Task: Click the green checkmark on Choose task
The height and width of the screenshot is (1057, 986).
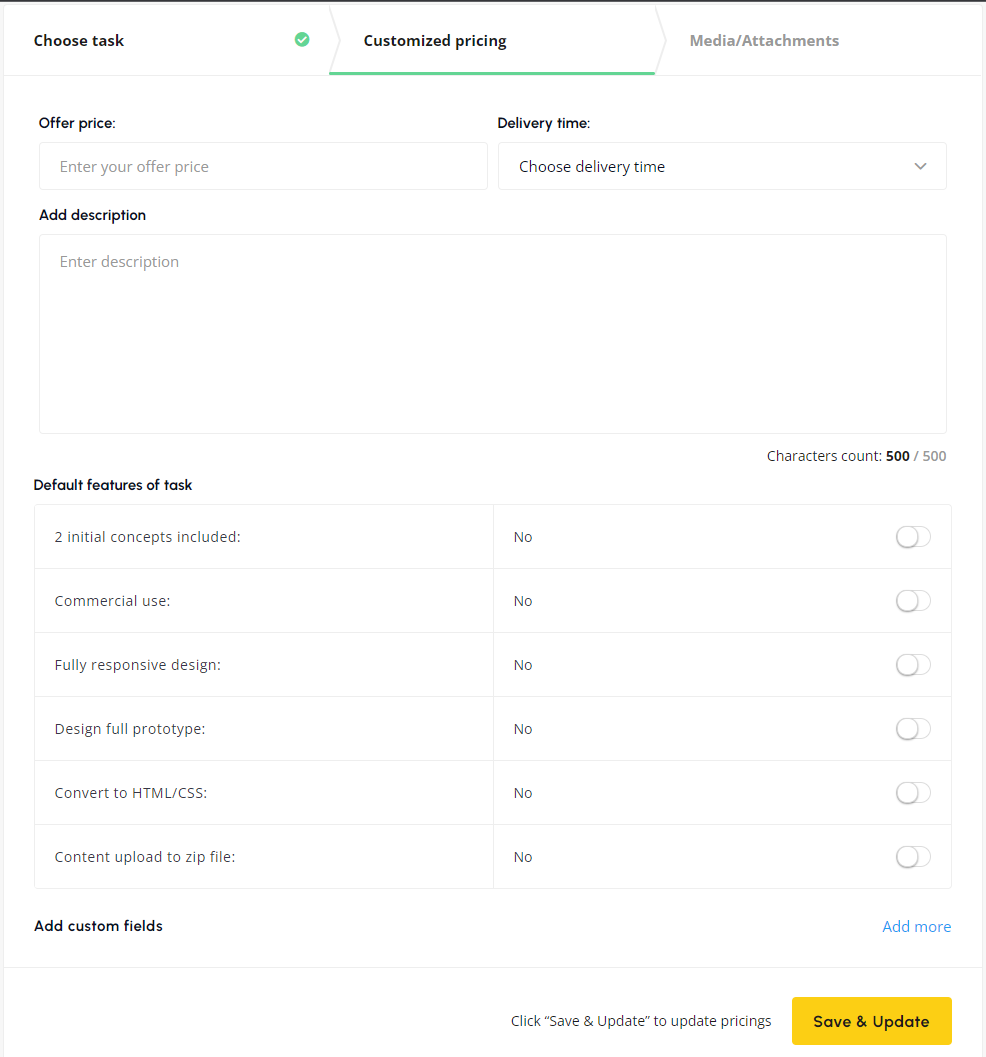Action: (x=302, y=40)
